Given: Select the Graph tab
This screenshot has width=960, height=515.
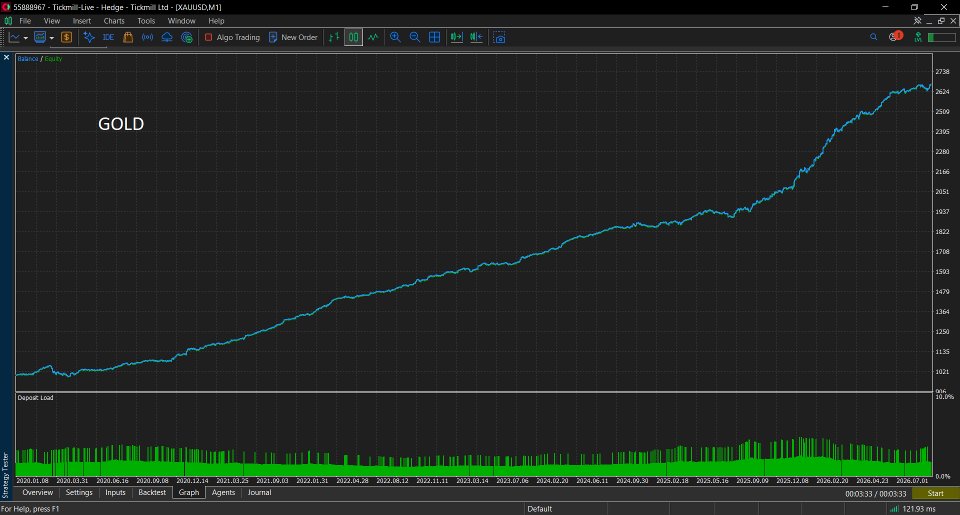Looking at the screenshot, I should coord(189,492).
